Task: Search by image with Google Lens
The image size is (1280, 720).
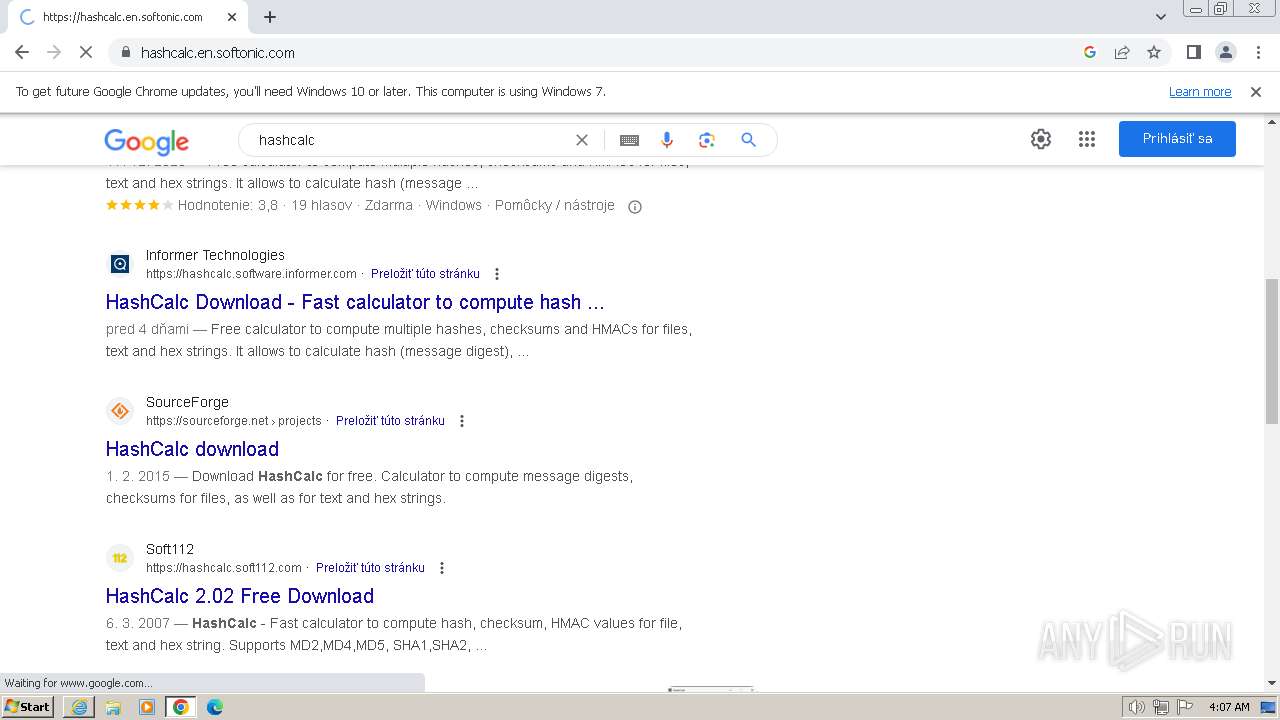Action: [707, 140]
